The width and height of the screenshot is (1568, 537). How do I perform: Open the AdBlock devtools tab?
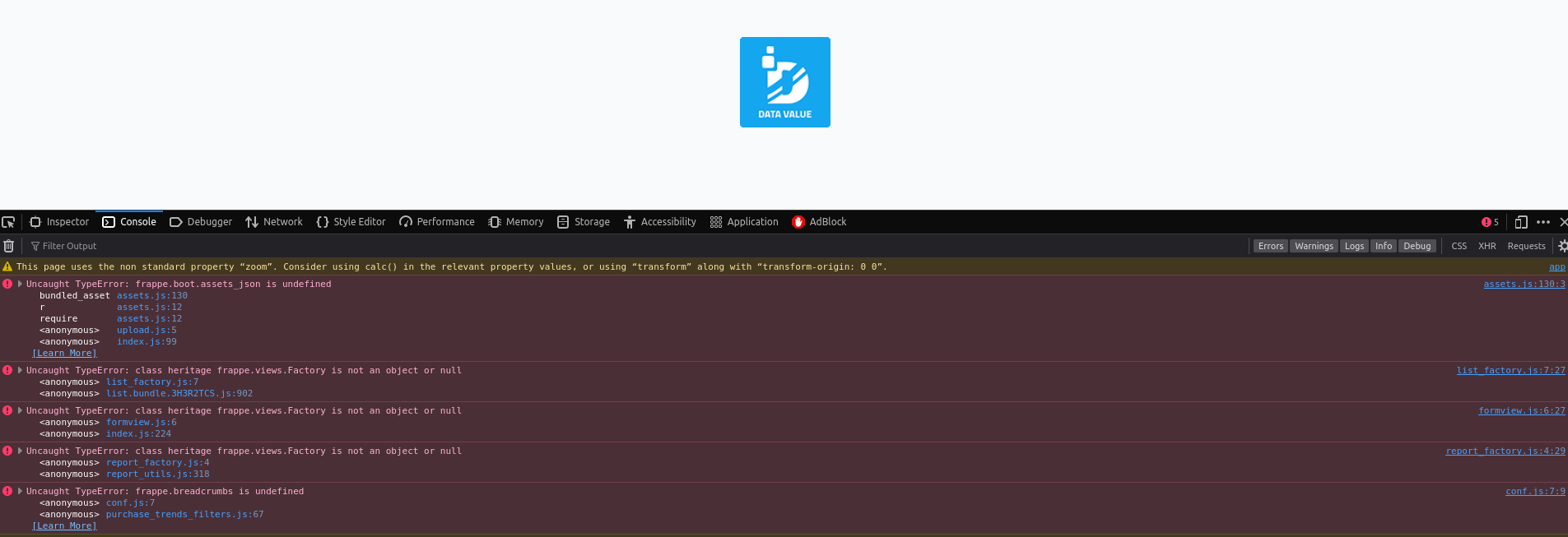819,222
